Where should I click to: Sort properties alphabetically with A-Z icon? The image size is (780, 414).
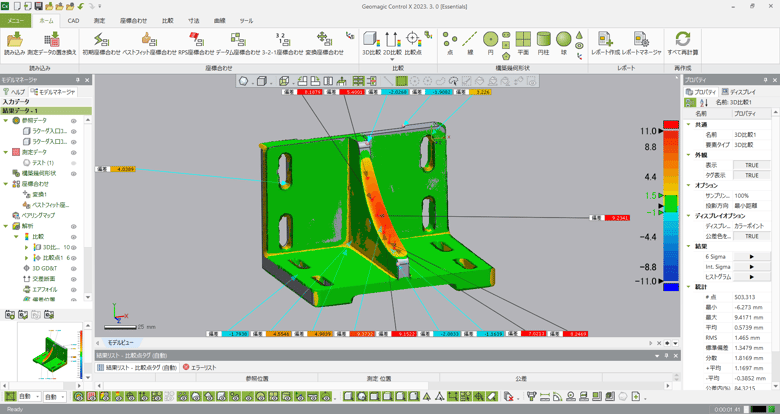704,103
